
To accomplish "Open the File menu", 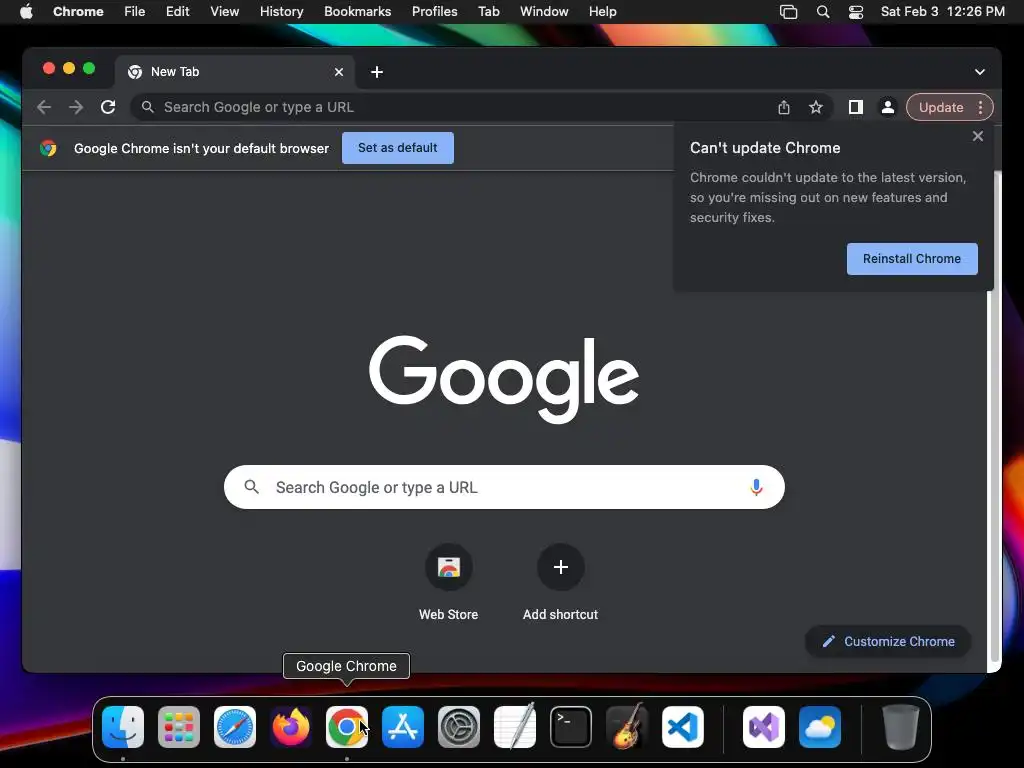I will click(135, 12).
